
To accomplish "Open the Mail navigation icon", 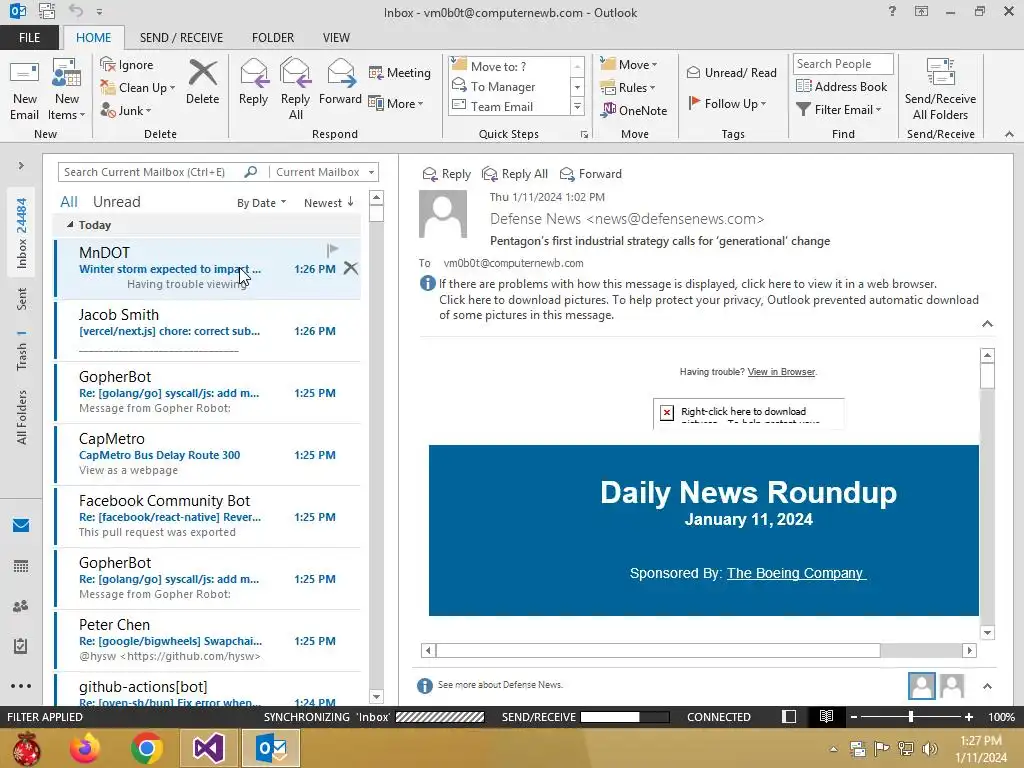I will click(21, 526).
